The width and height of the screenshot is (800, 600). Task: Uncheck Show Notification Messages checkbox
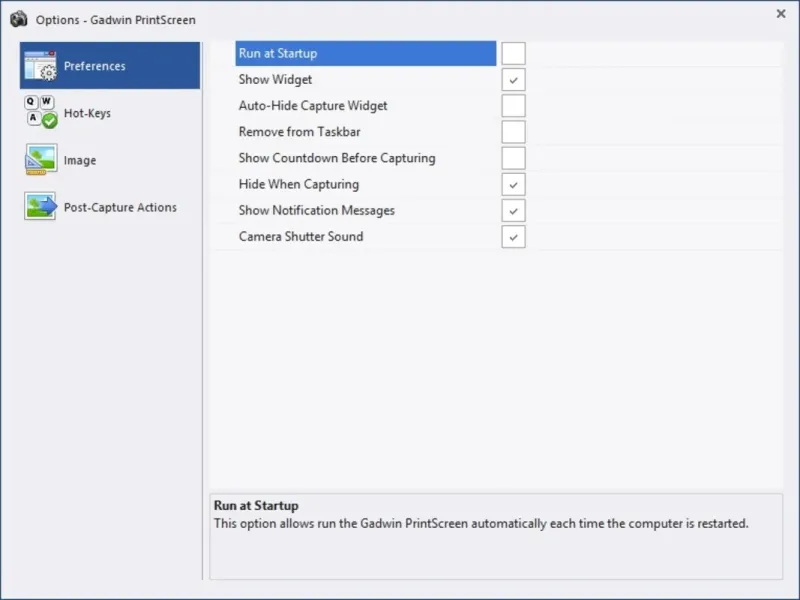coord(513,211)
